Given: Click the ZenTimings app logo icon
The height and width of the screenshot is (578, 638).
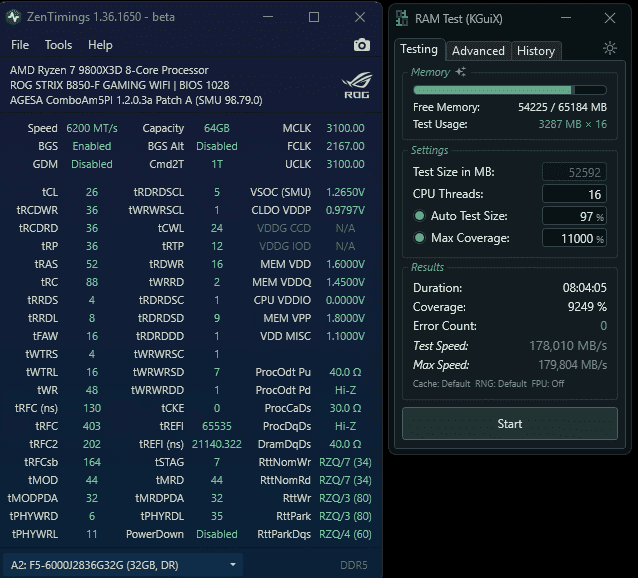Looking at the screenshot, I should (13, 17).
